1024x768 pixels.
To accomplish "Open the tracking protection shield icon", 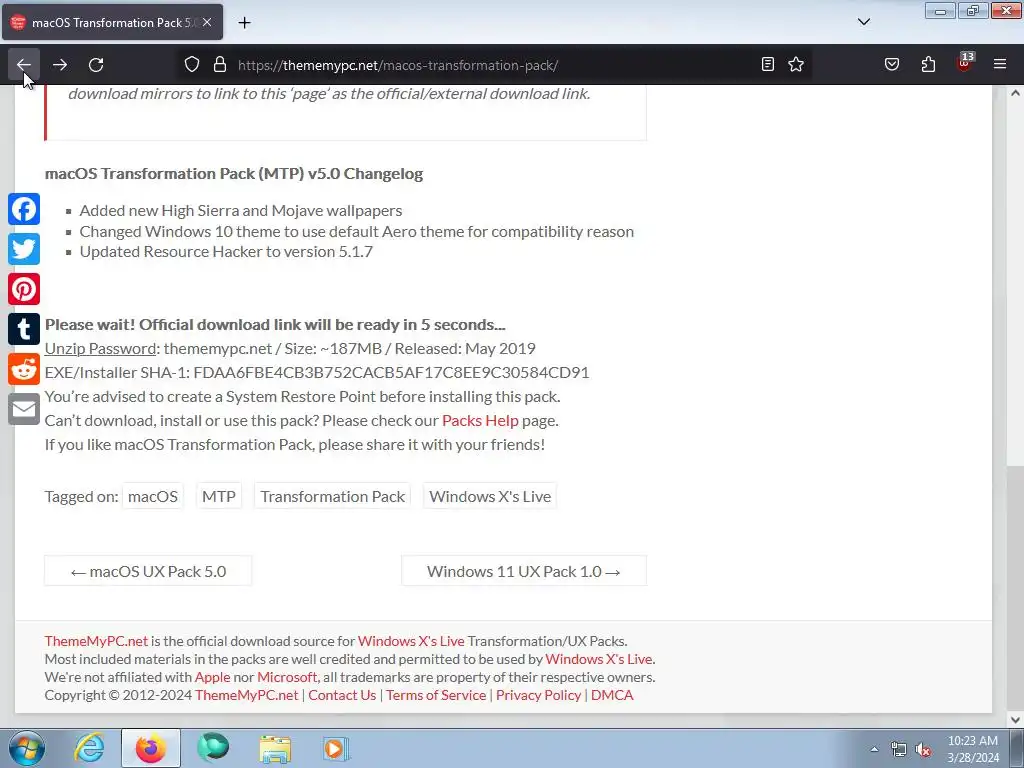I will pos(191,65).
